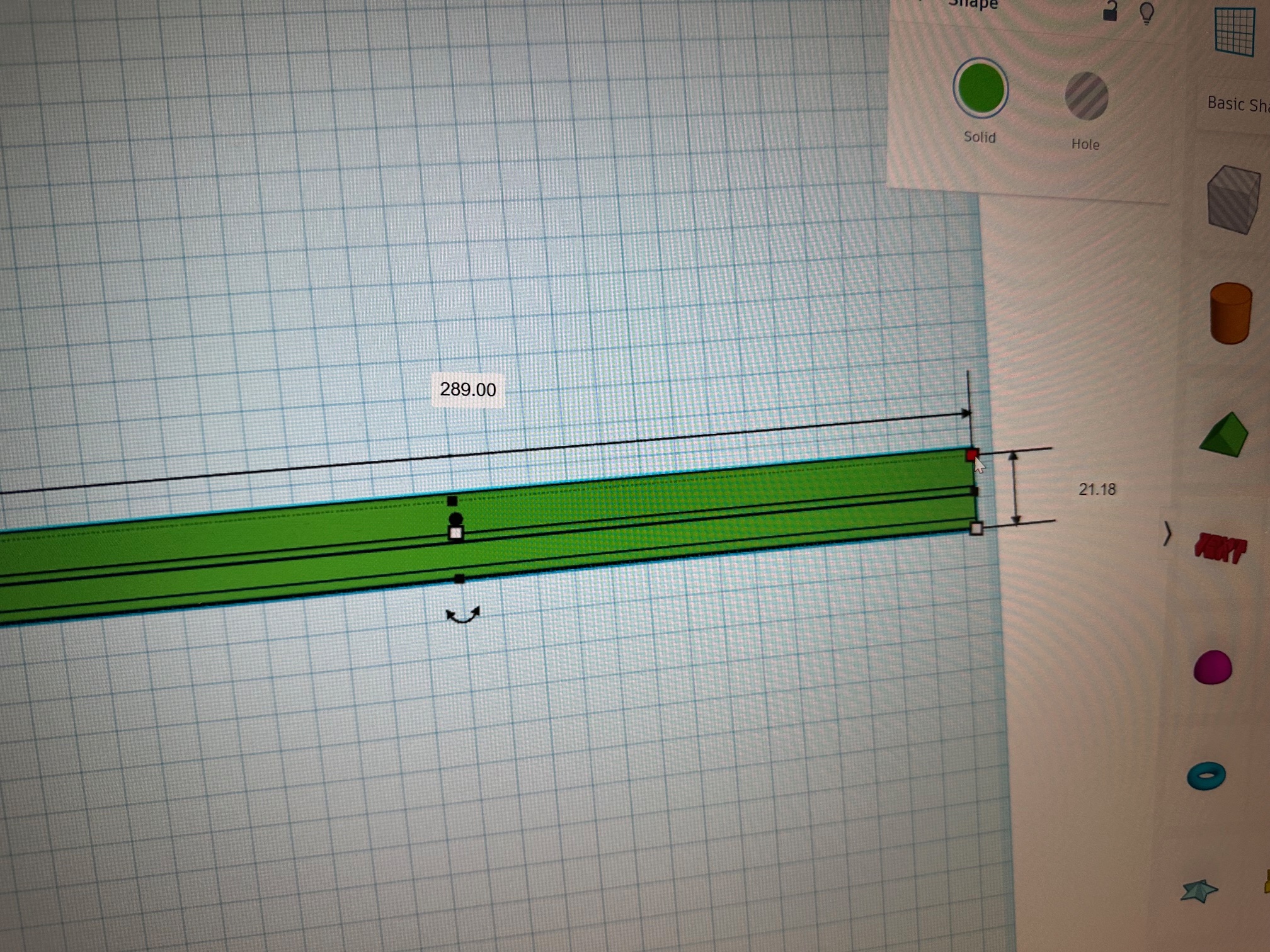Pick the red TEXT shape
Screen dimensions: 1270x952
pos(1220,548)
